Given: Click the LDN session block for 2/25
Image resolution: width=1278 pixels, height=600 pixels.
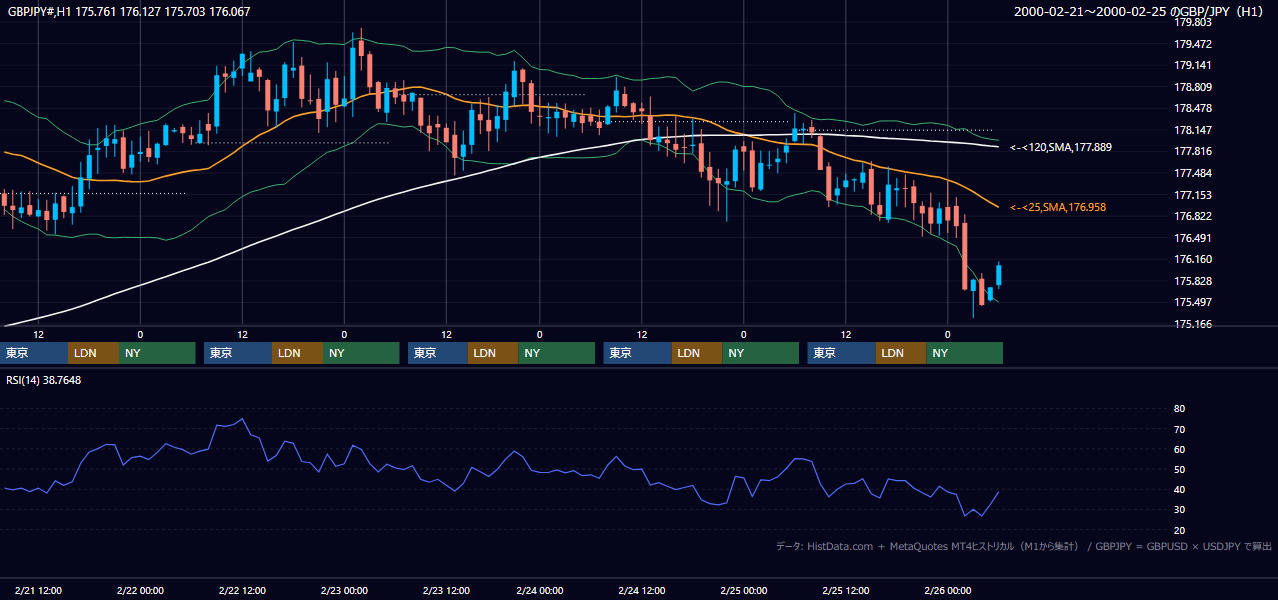Looking at the screenshot, I should pyautogui.click(x=901, y=353).
